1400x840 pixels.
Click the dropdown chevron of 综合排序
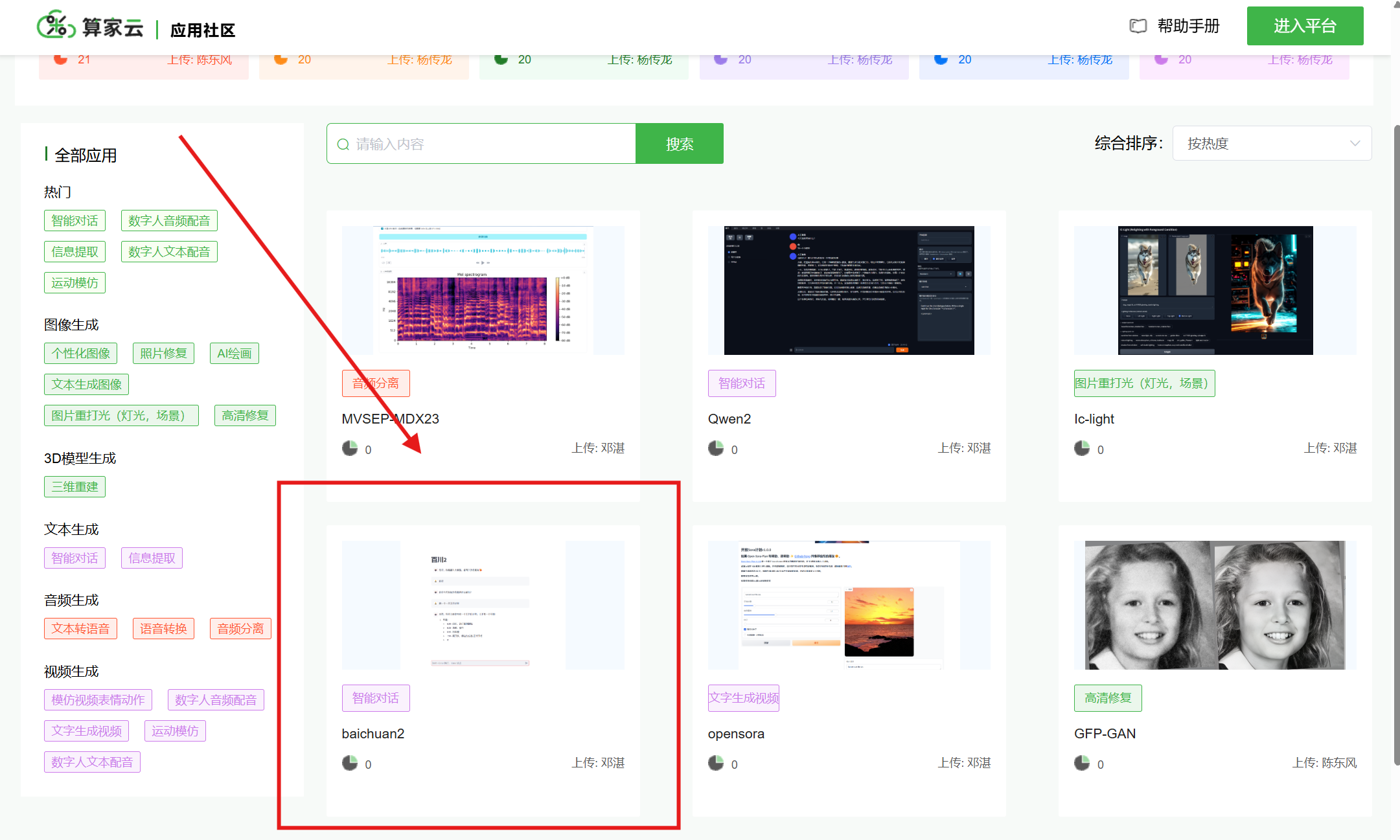click(x=1355, y=143)
